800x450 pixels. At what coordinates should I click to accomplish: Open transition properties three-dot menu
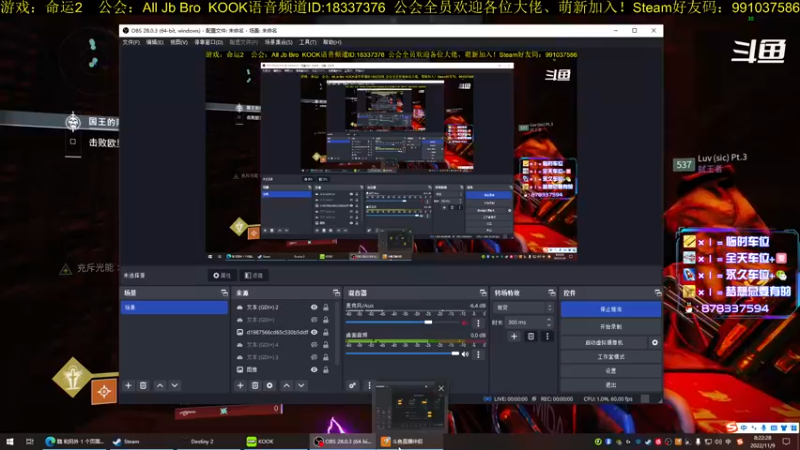[547, 336]
